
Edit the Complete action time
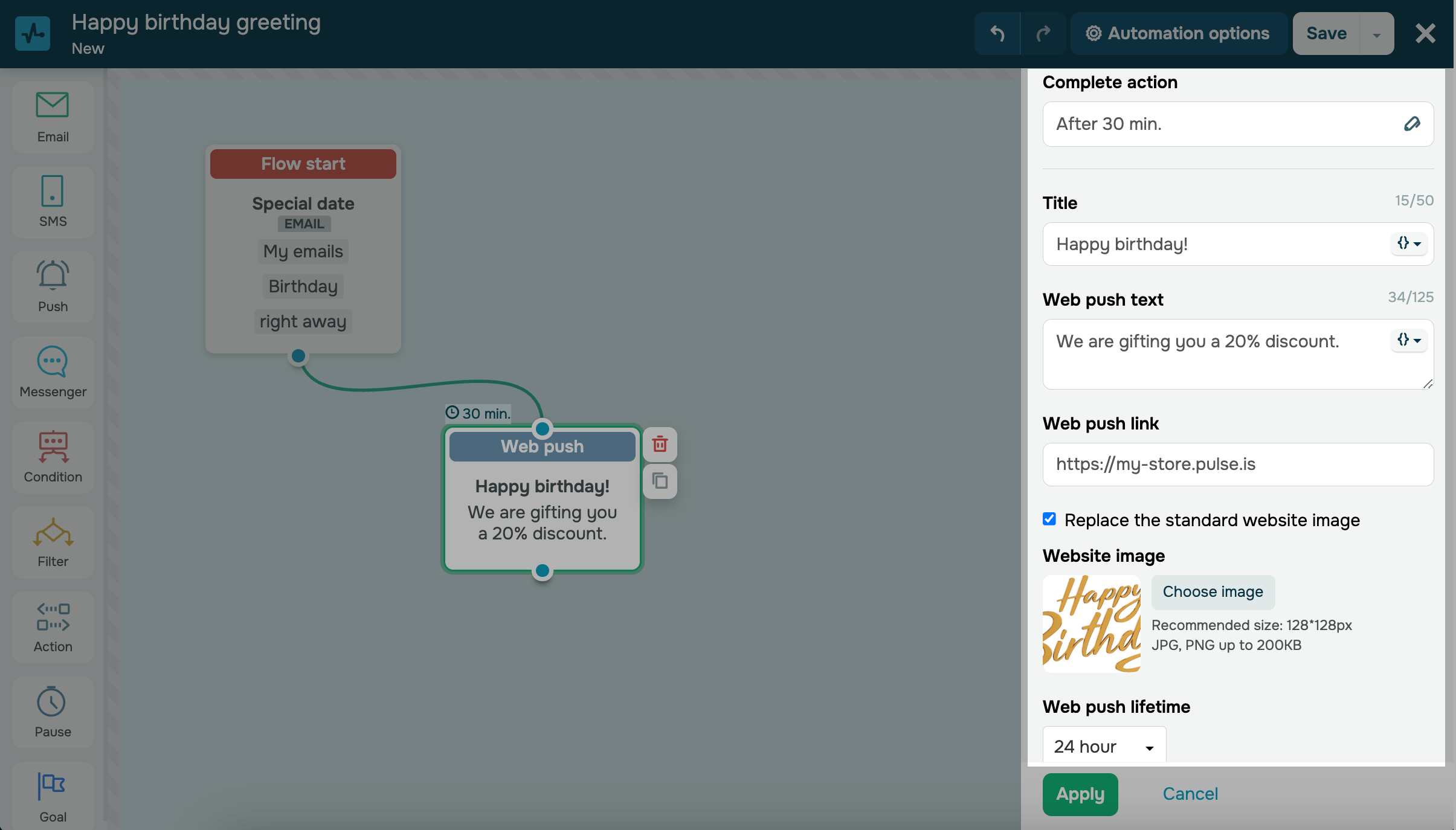click(x=1411, y=124)
